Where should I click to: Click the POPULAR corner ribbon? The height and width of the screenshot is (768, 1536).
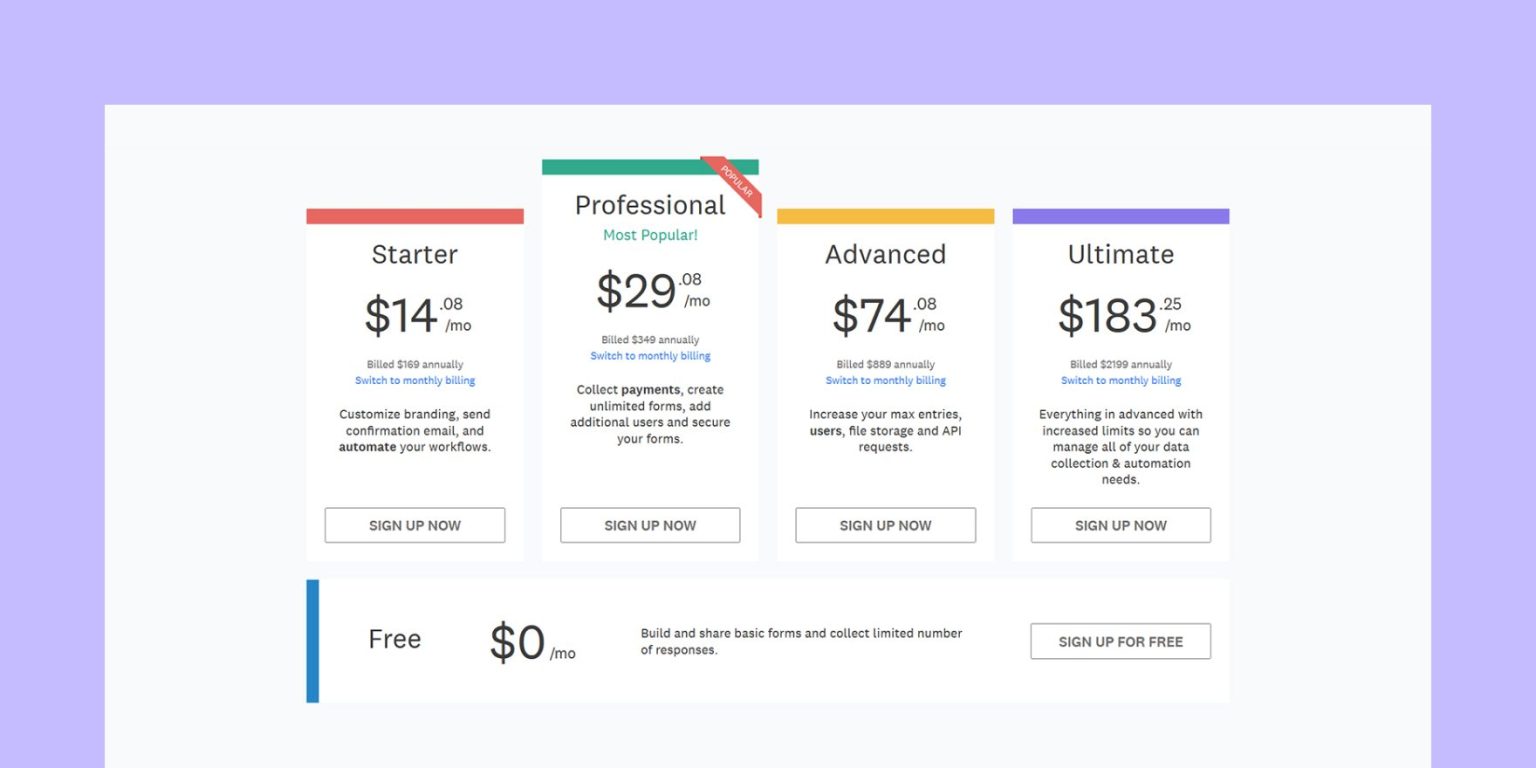point(737,183)
